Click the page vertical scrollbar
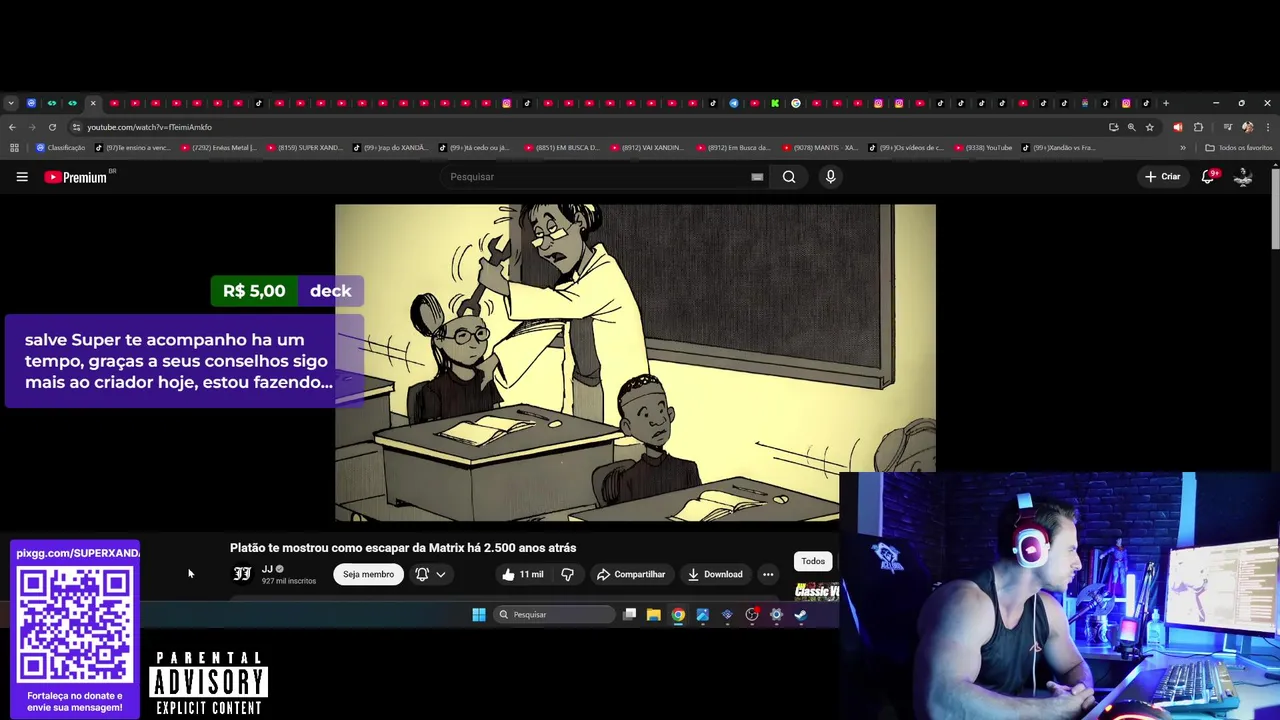The width and height of the screenshot is (1280, 720). pos(1275,209)
